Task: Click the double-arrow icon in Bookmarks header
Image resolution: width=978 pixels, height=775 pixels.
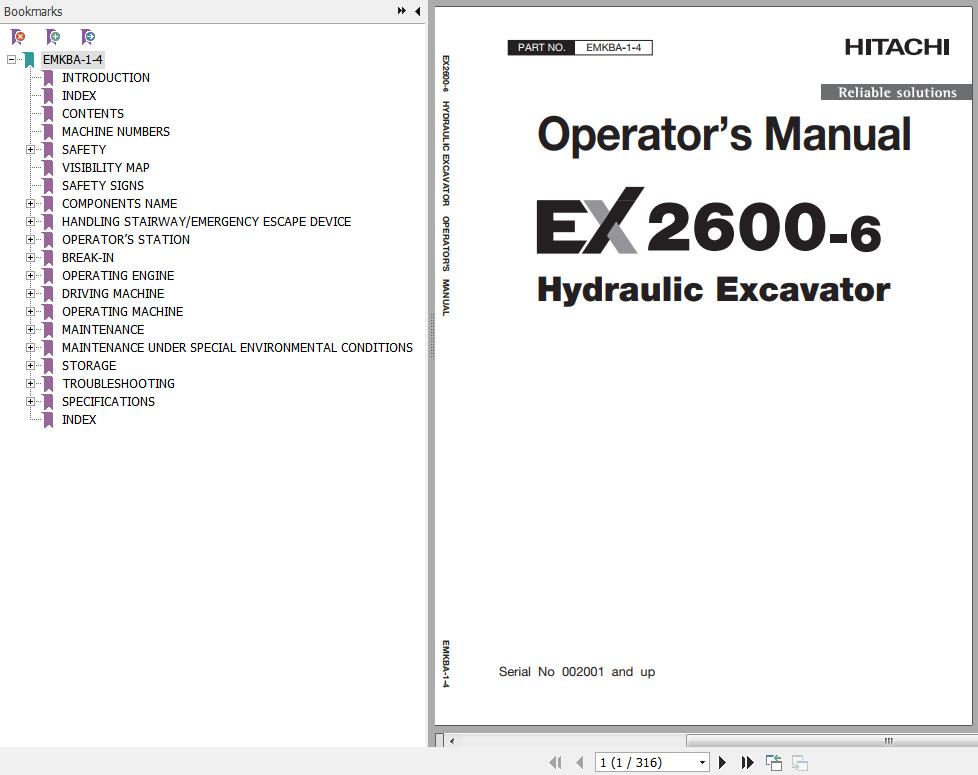Action: coord(402,11)
